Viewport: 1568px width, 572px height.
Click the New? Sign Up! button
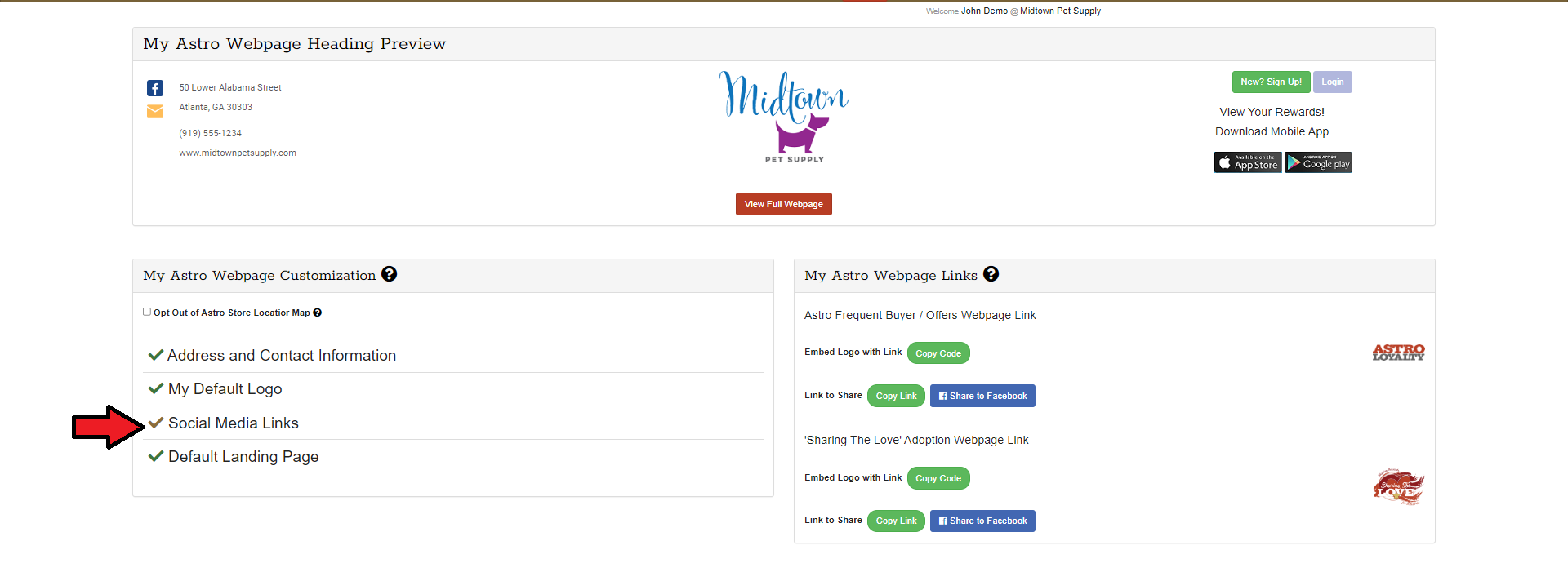point(1271,82)
